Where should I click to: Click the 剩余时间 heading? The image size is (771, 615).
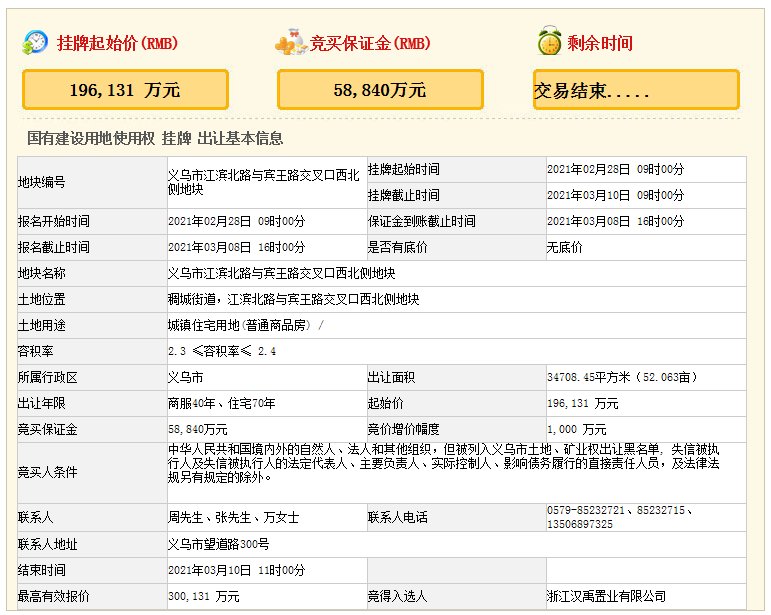coord(599,43)
